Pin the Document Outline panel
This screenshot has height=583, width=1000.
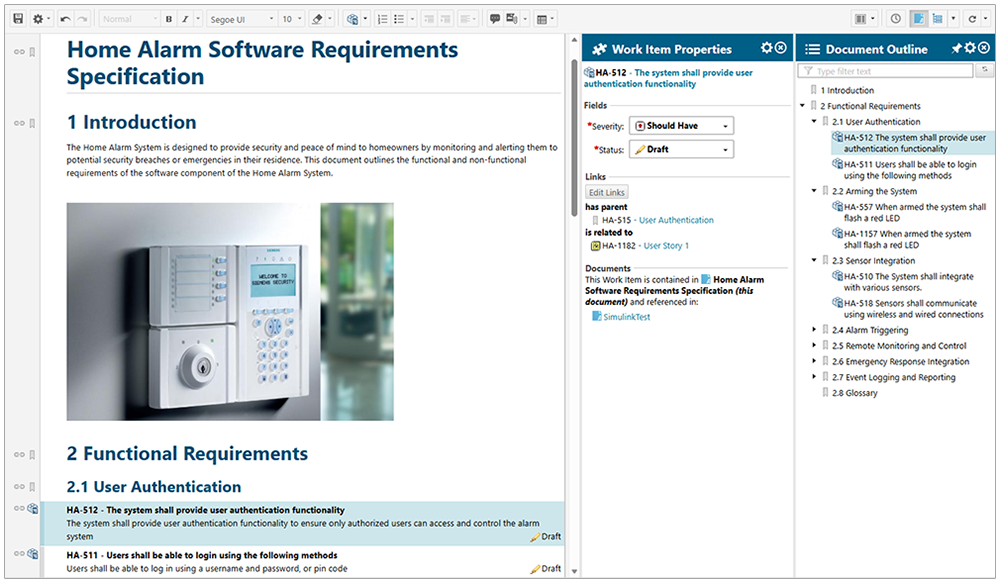click(x=957, y=48)
